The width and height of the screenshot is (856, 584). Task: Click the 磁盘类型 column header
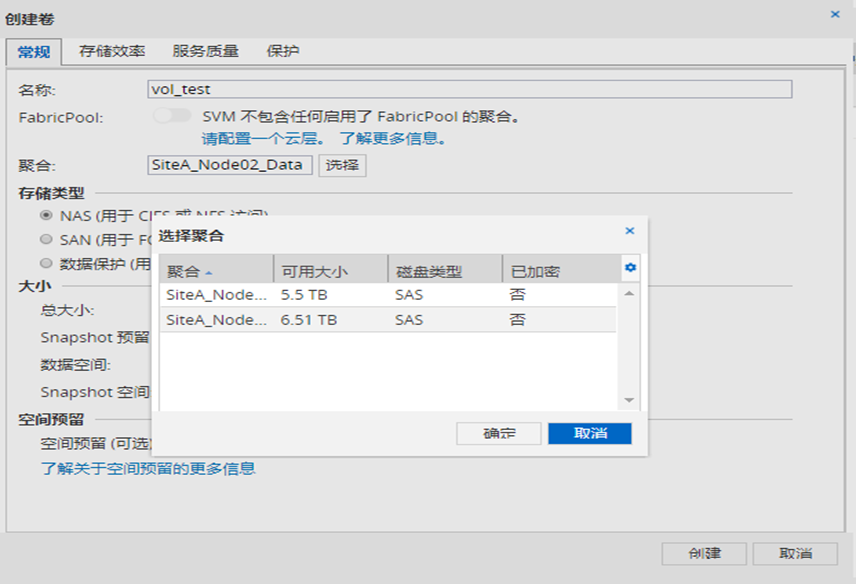(444, 271)
